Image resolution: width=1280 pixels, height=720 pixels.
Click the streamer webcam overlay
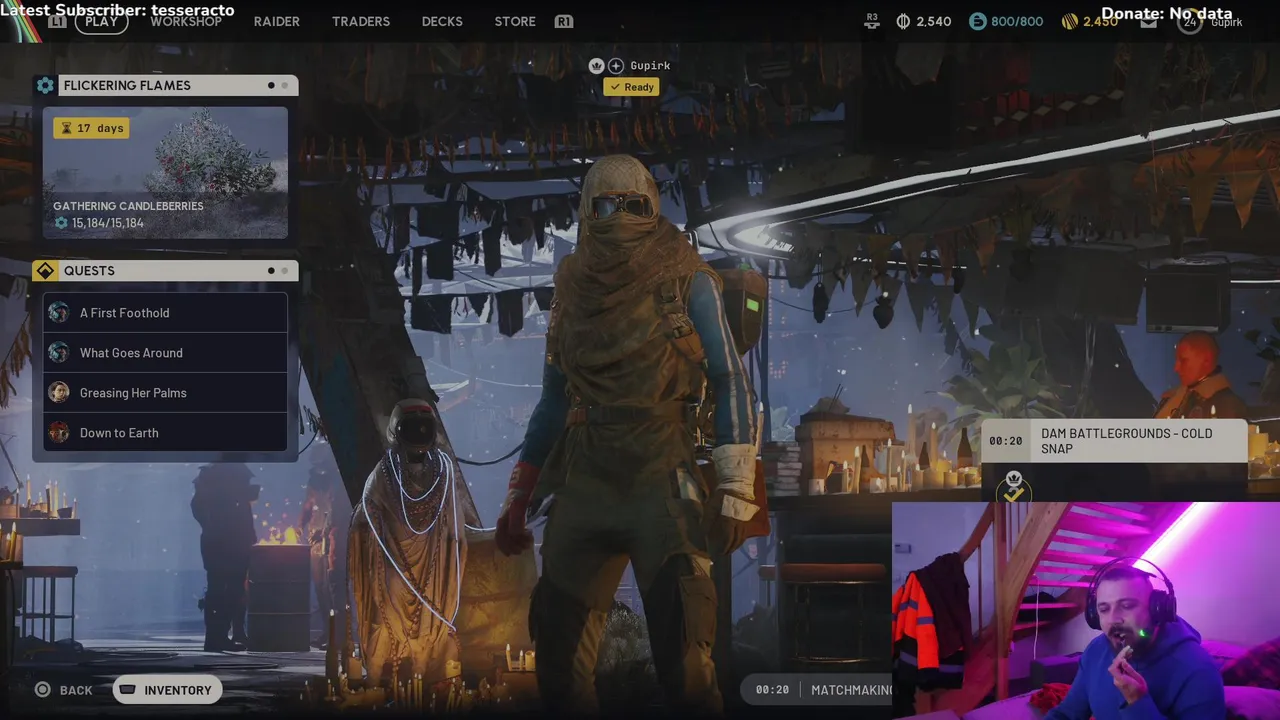[x=1086, y=611]
